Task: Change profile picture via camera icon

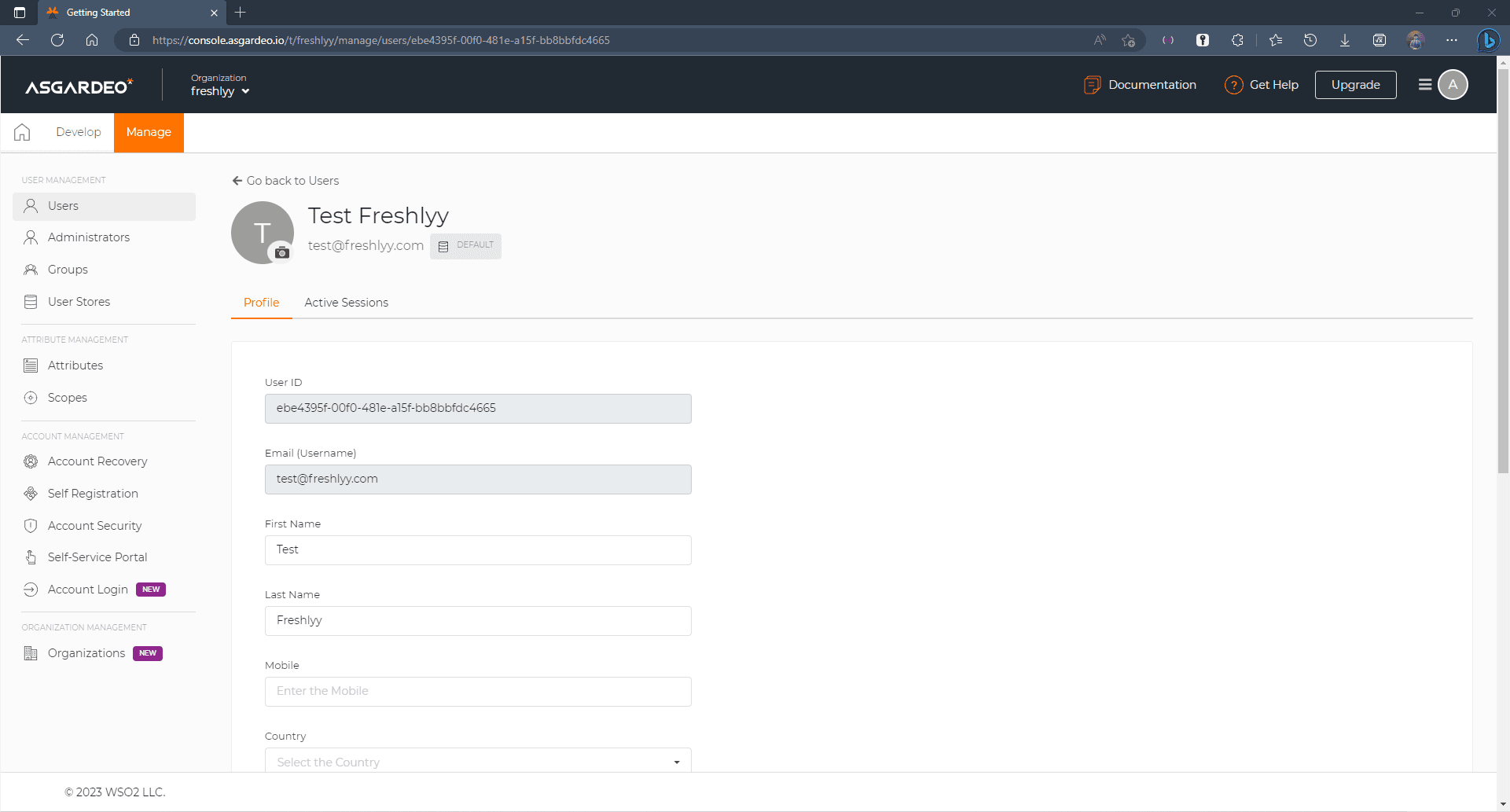Action: click(281, 252)
